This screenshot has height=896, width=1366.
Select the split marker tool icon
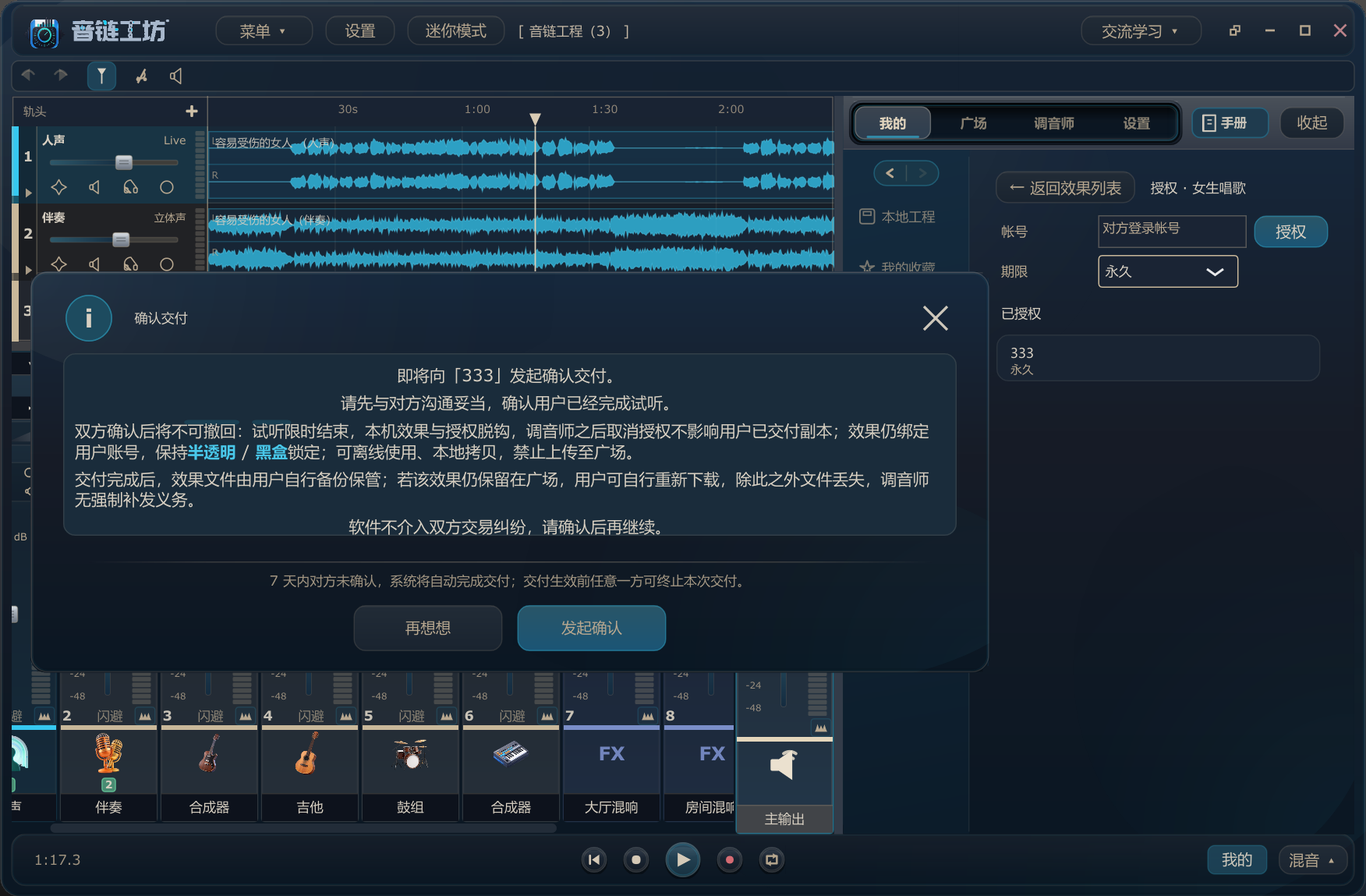point(101,76)
